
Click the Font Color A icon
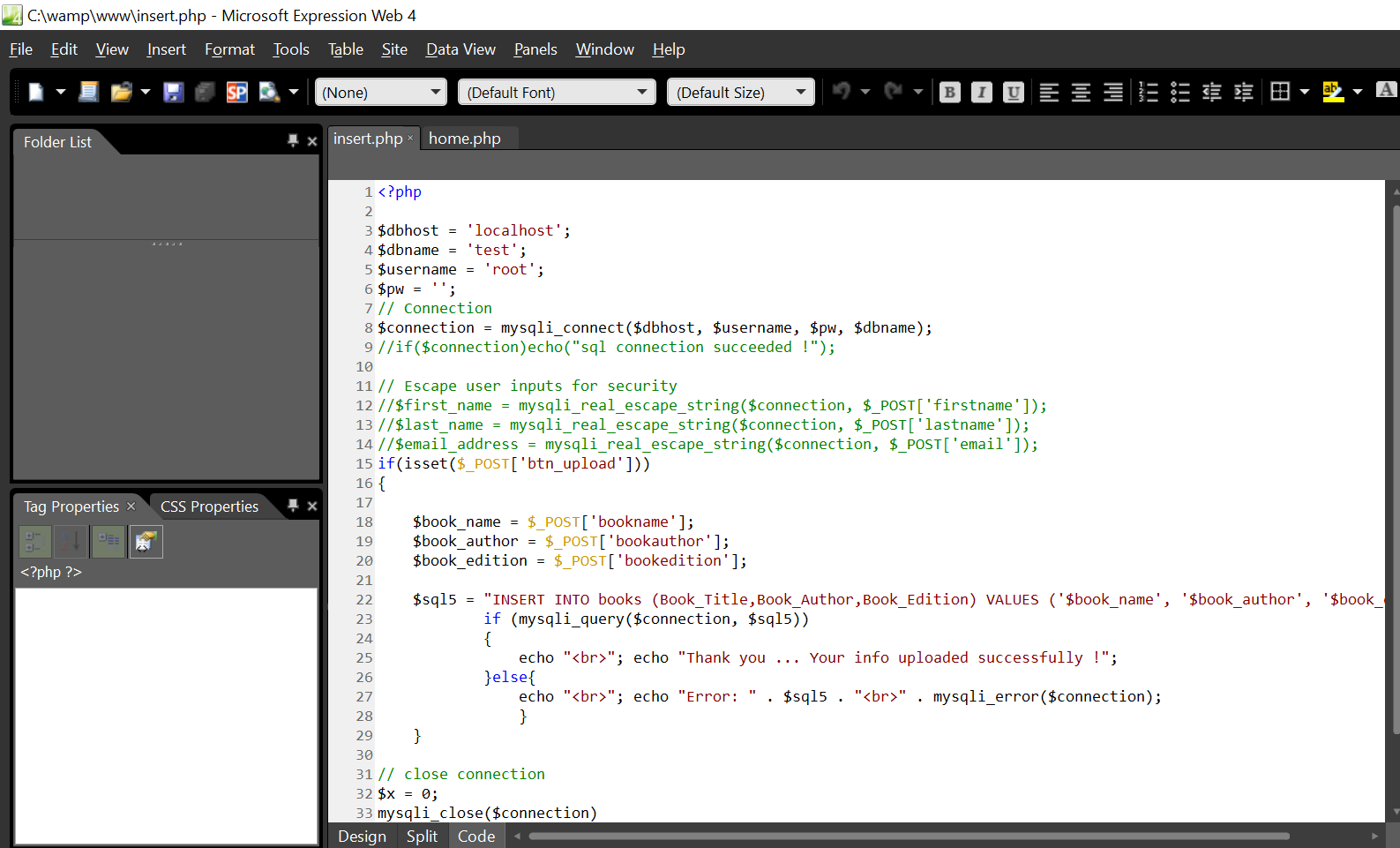click(x=1387, y=91)
